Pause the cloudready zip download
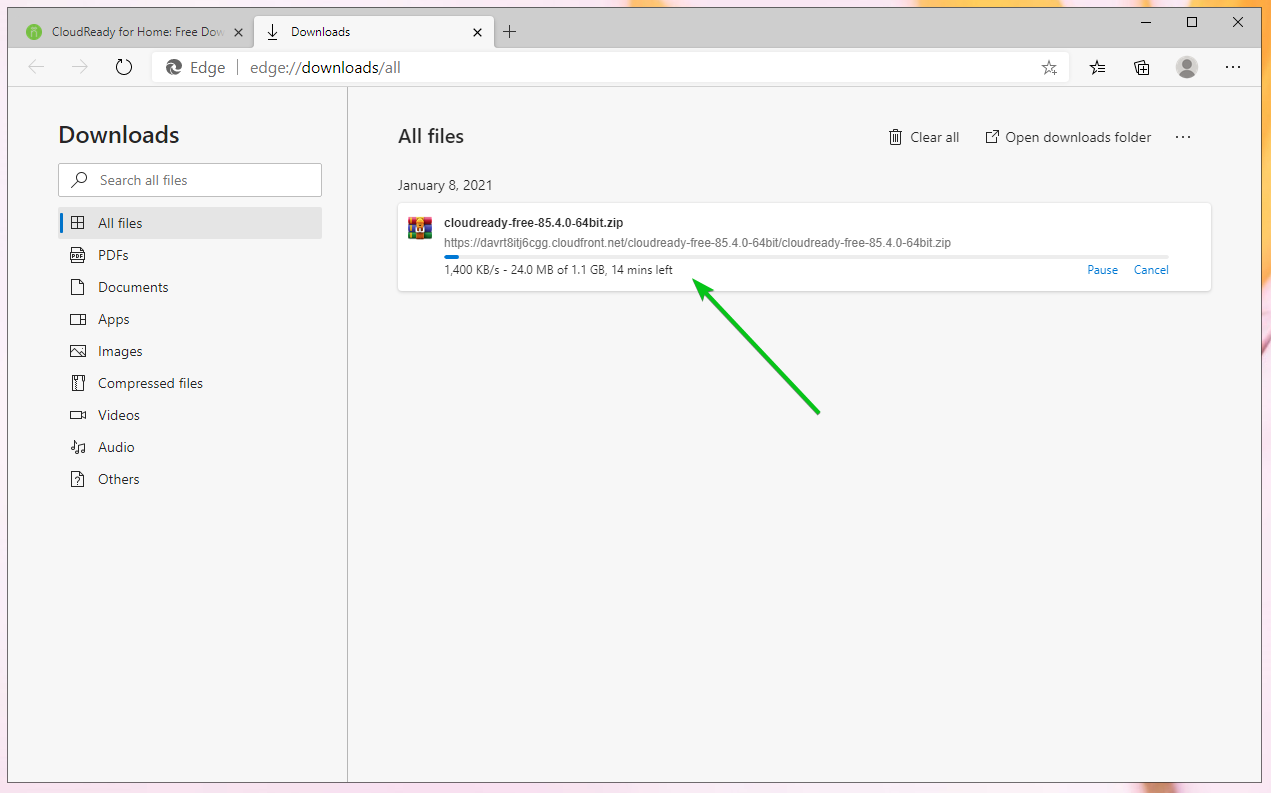Viewport: 1271px width, 793px height. click(1103, 270)
